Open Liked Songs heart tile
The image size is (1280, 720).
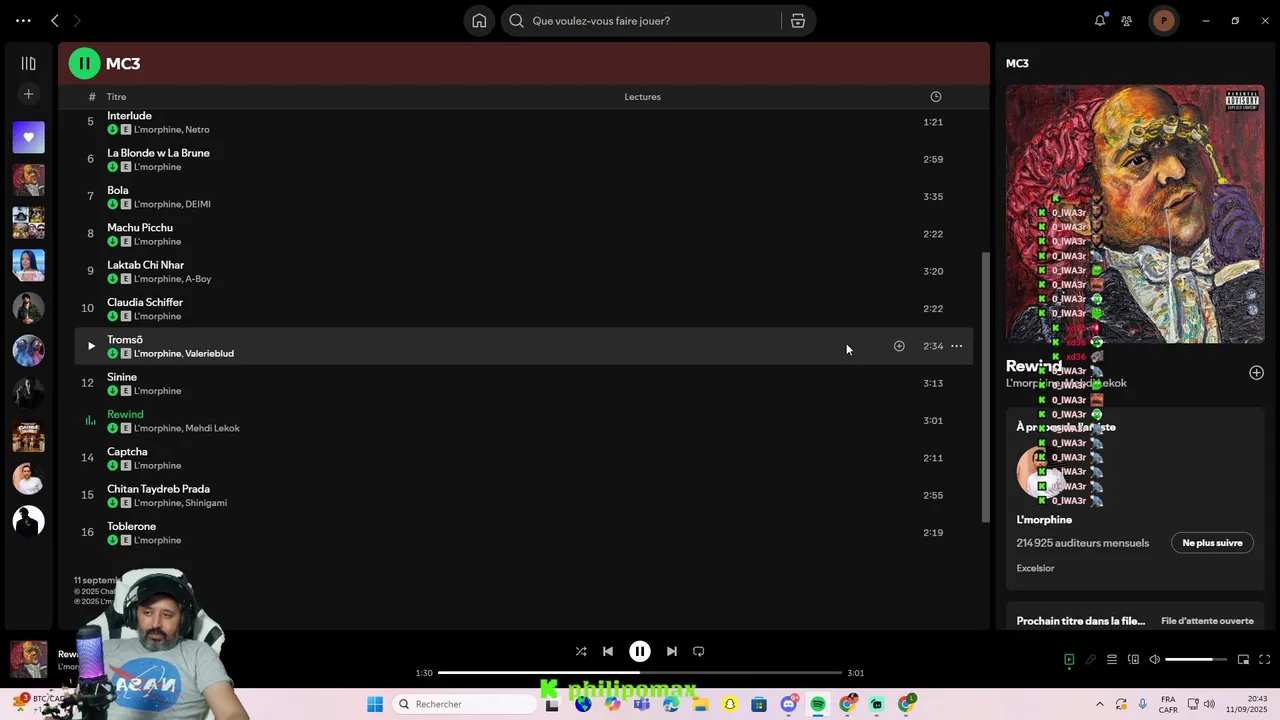pos(28,137)
